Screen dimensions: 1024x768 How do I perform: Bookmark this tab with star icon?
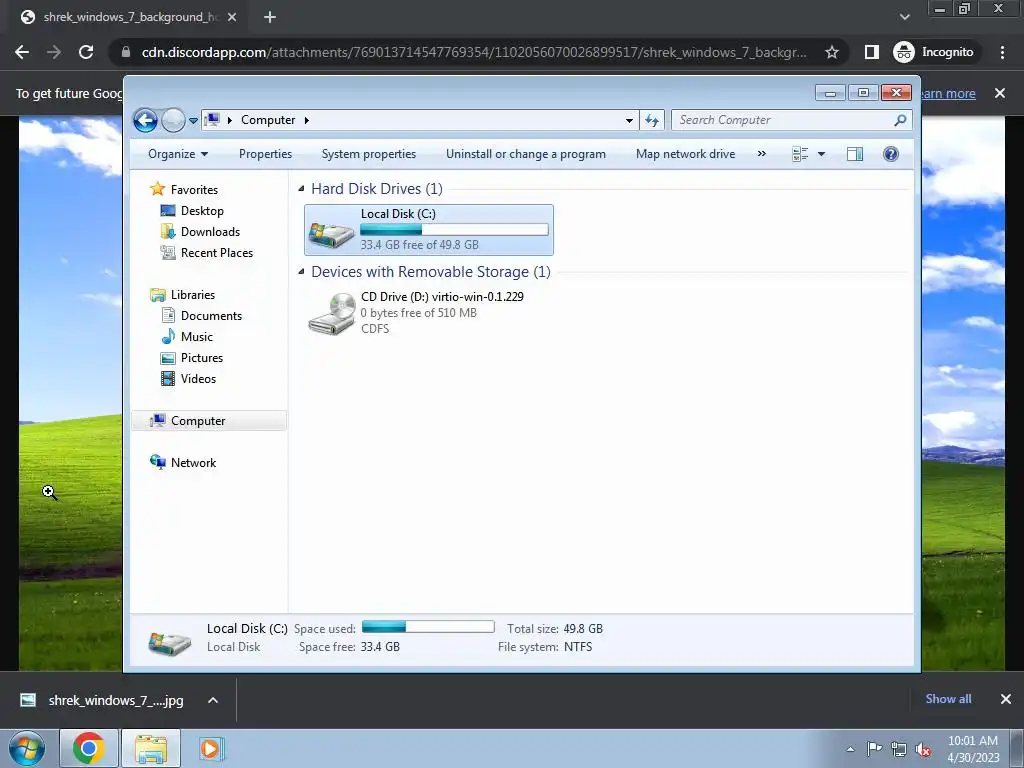point(831,52)
